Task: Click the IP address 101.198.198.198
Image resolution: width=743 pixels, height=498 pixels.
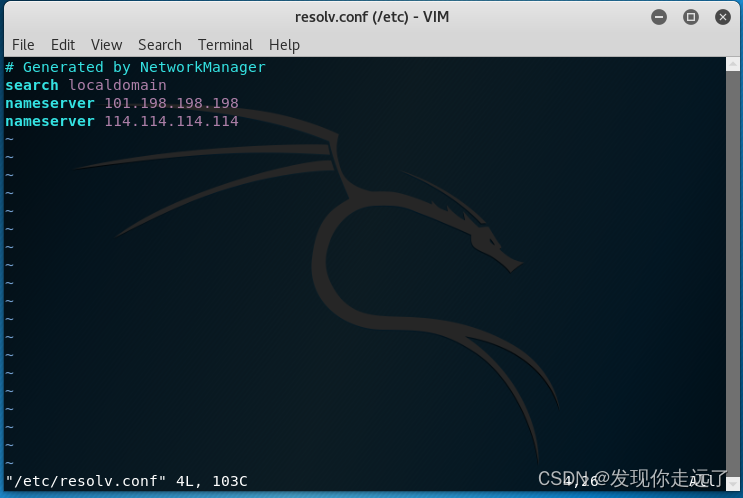Action: pyautogui.click(x=172, y=103)
